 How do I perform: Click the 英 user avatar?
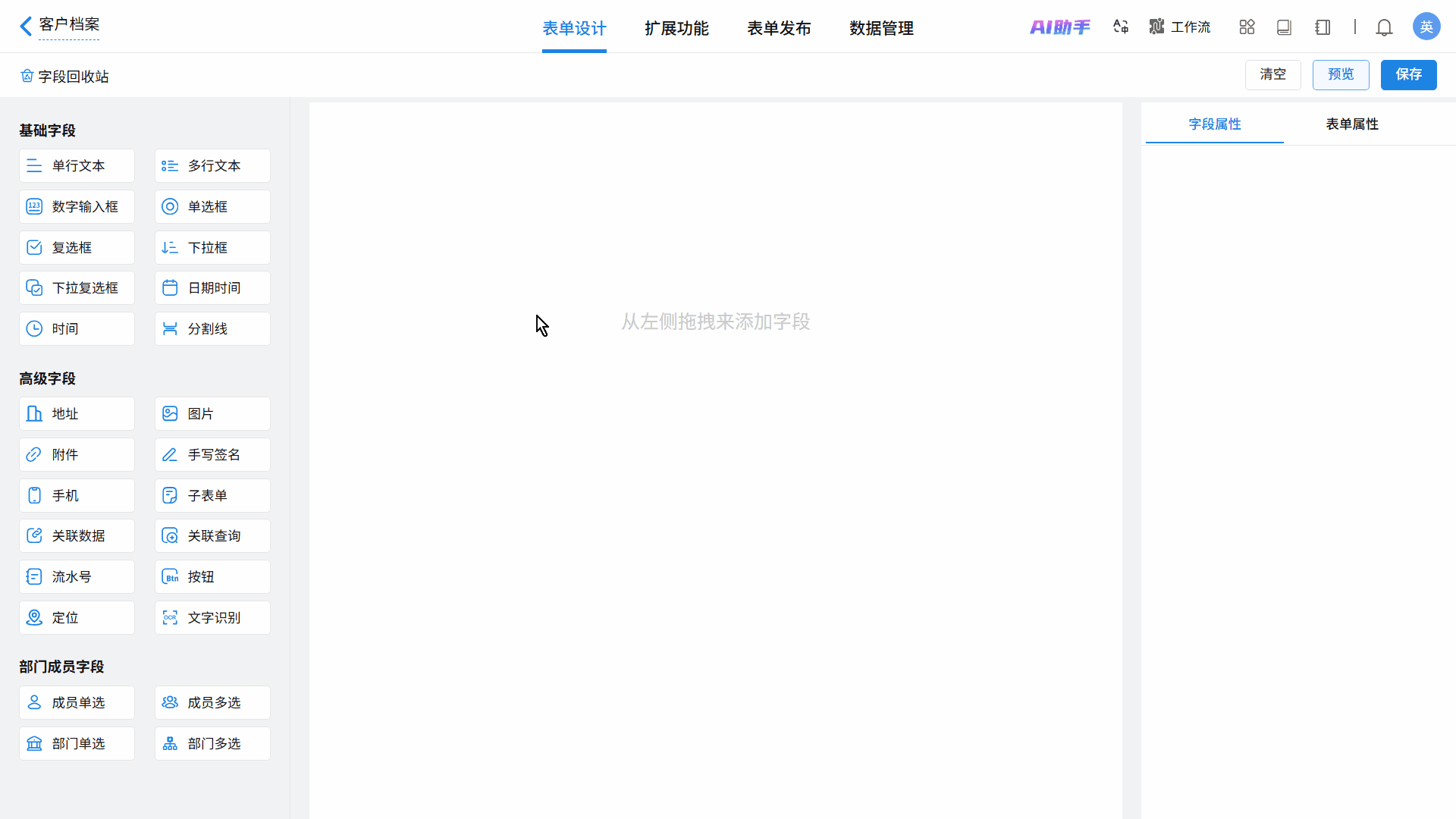pos(1426,27)
